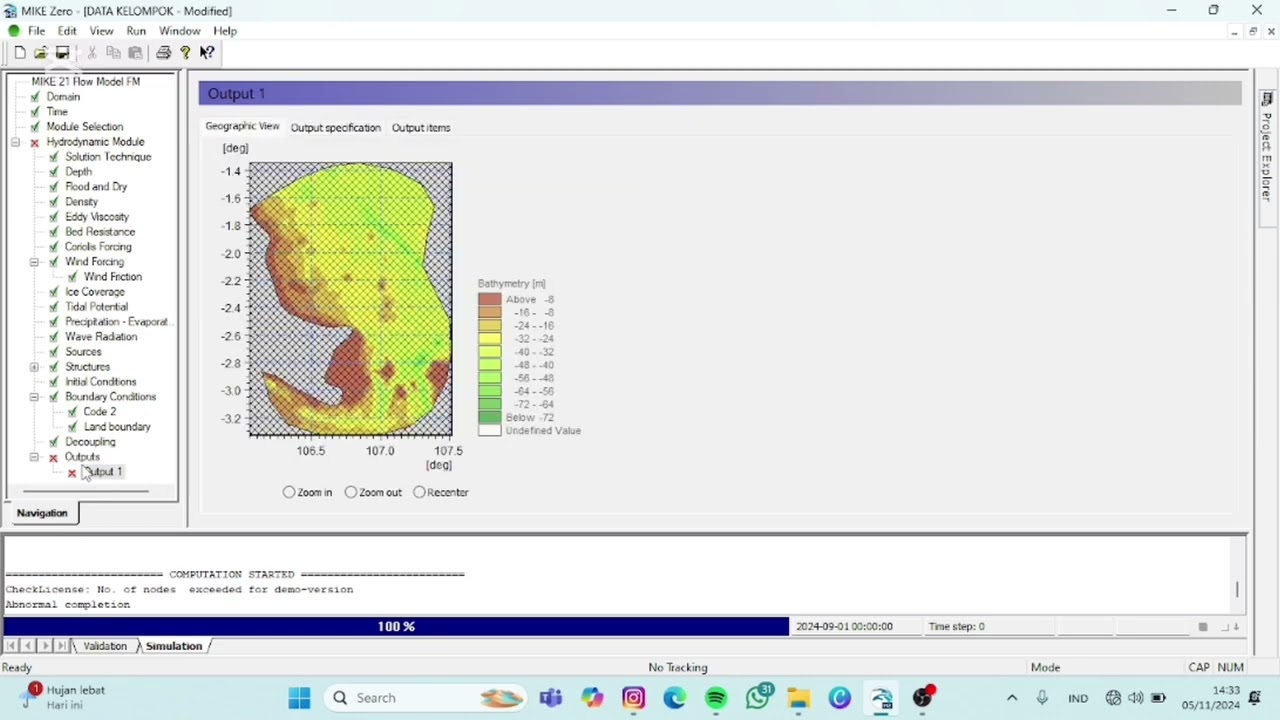1280x720 pixels.
Task: Click the New file toolbar icon
Action: click(20, 52)
